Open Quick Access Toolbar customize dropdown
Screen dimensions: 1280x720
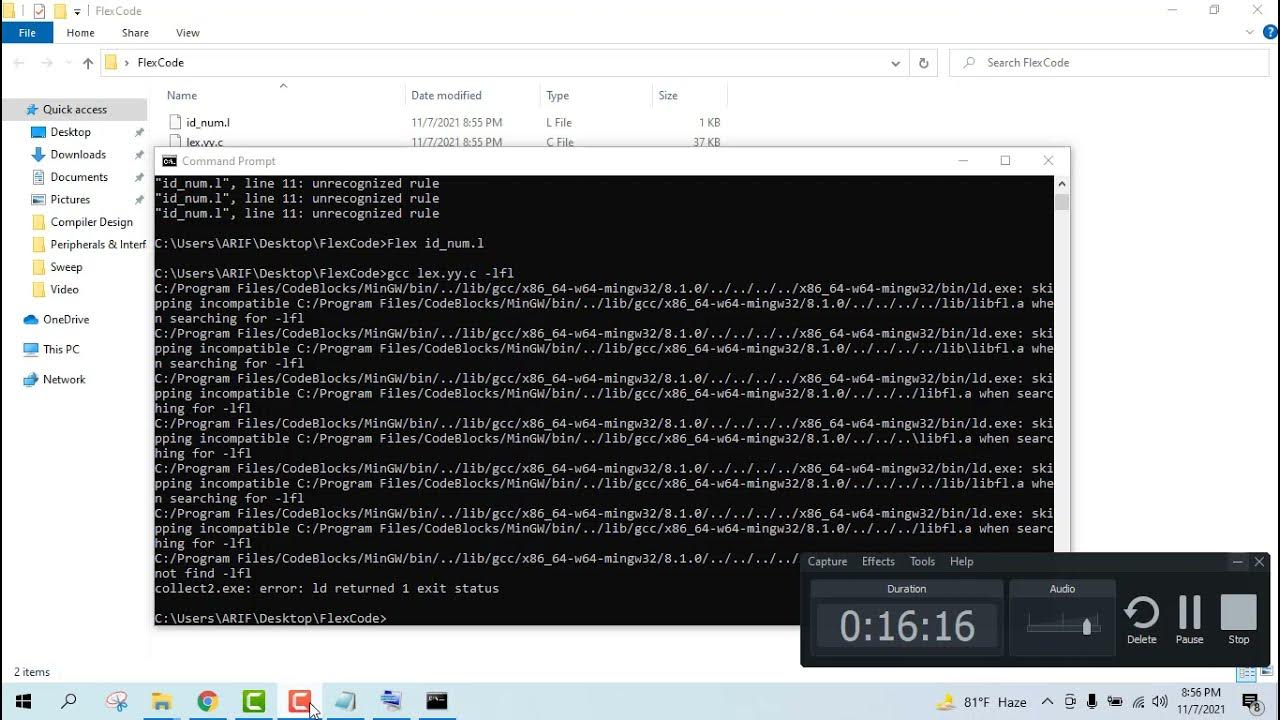click(77, 12)
